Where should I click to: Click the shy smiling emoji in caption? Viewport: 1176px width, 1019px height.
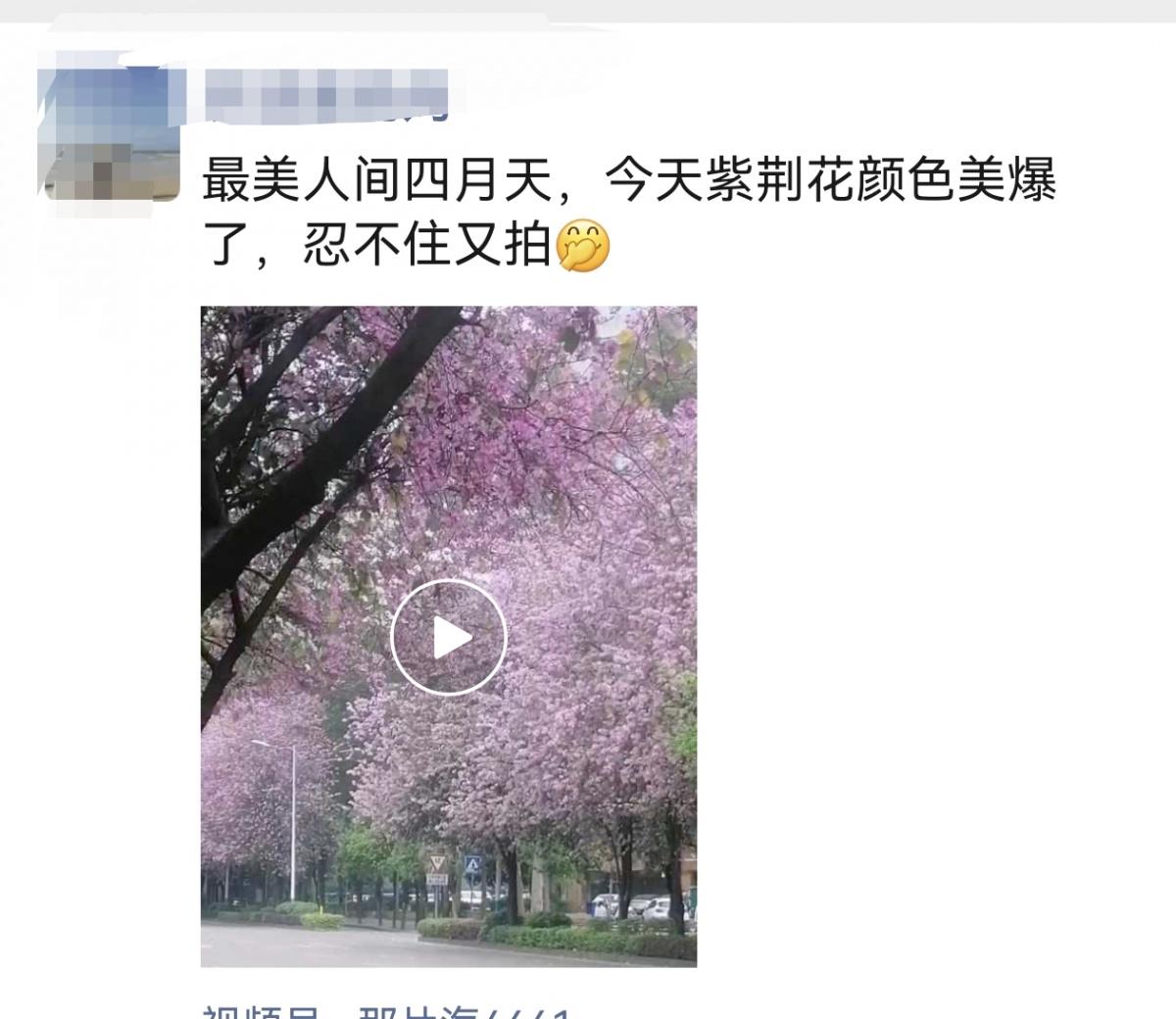pyautogui.click(x=583, y=245)
